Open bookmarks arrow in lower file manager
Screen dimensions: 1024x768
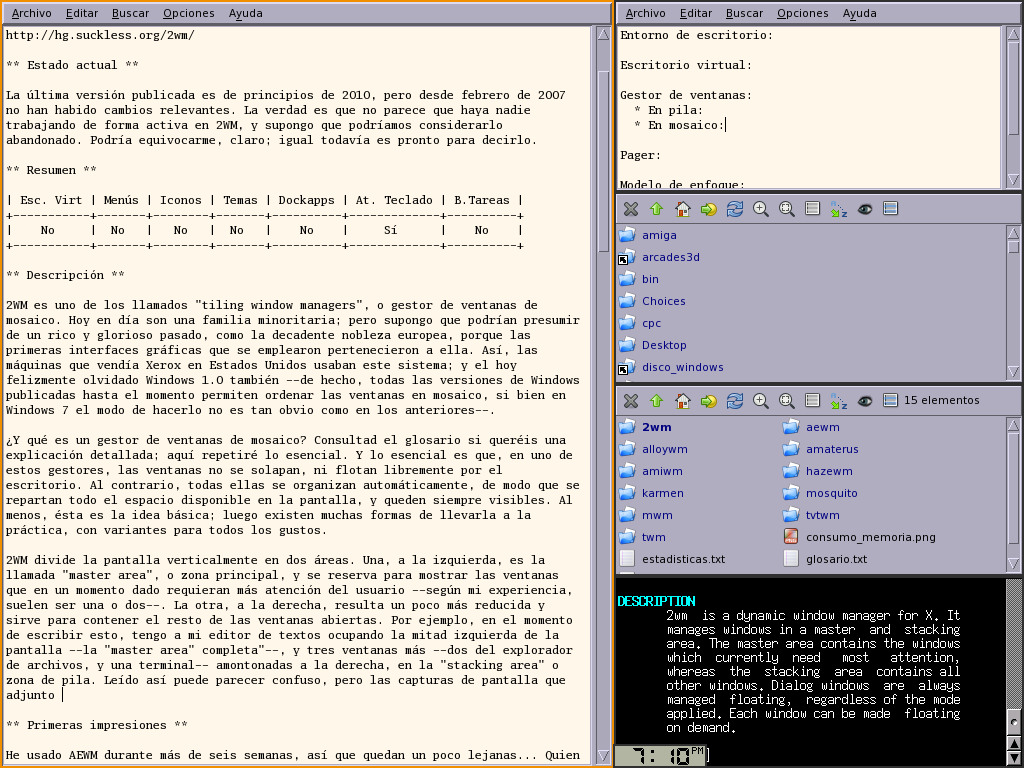coord(709,400)
